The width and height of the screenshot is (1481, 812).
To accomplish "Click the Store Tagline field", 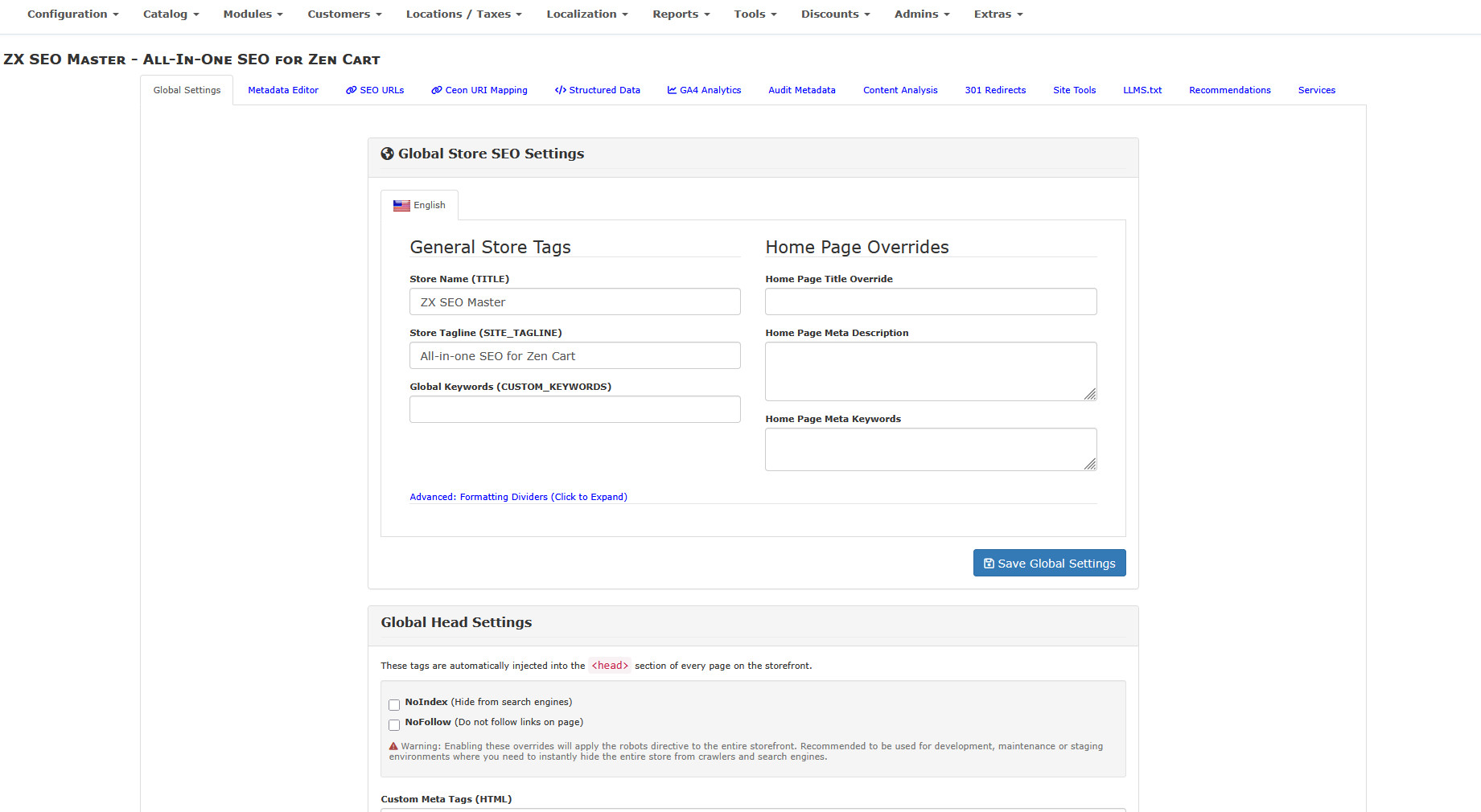I will 575,355.
